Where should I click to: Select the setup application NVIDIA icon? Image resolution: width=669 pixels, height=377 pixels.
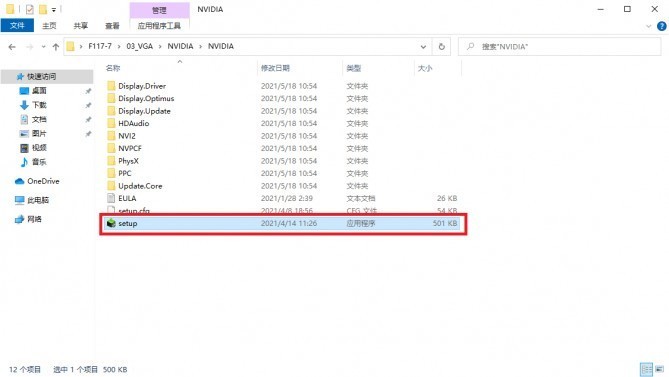tap(111, 223)
